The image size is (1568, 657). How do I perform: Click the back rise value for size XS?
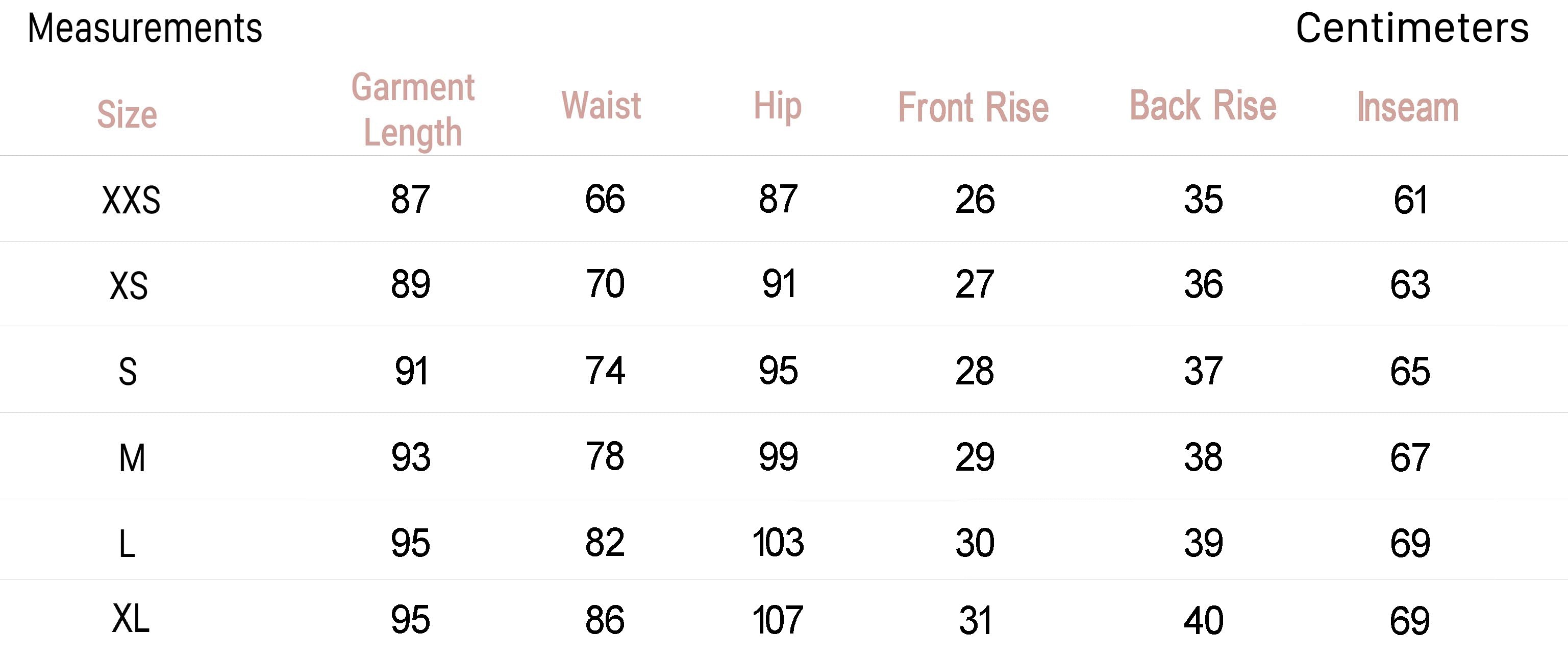(1203, 284)
